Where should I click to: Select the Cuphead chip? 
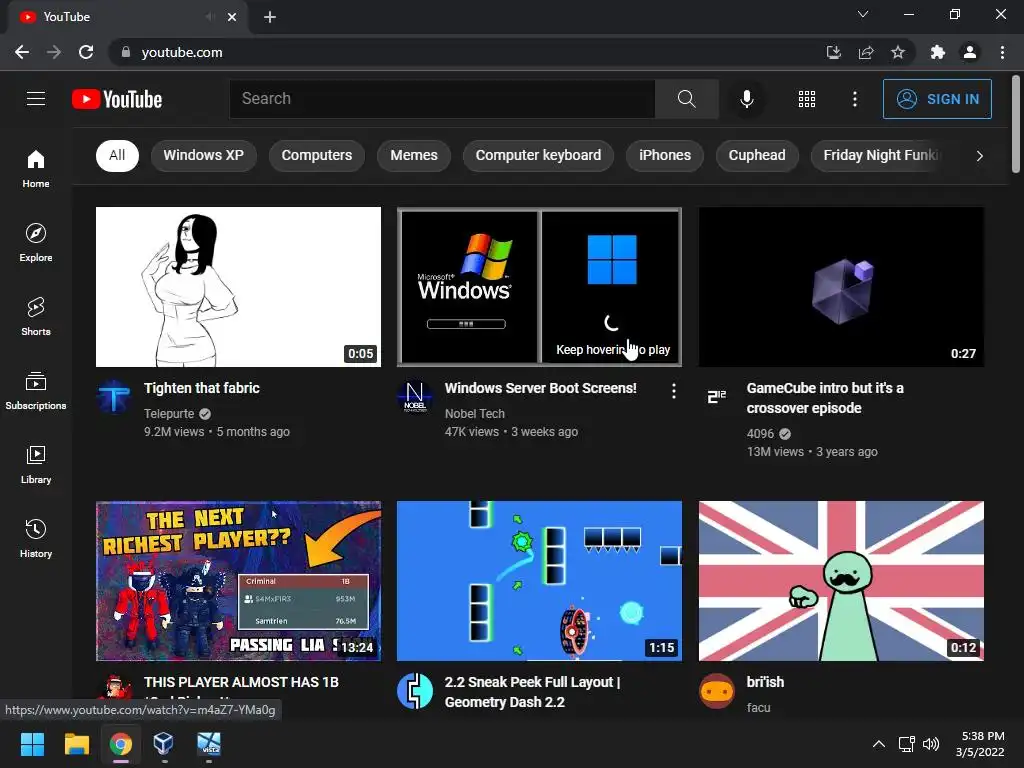tap(757, 155)
